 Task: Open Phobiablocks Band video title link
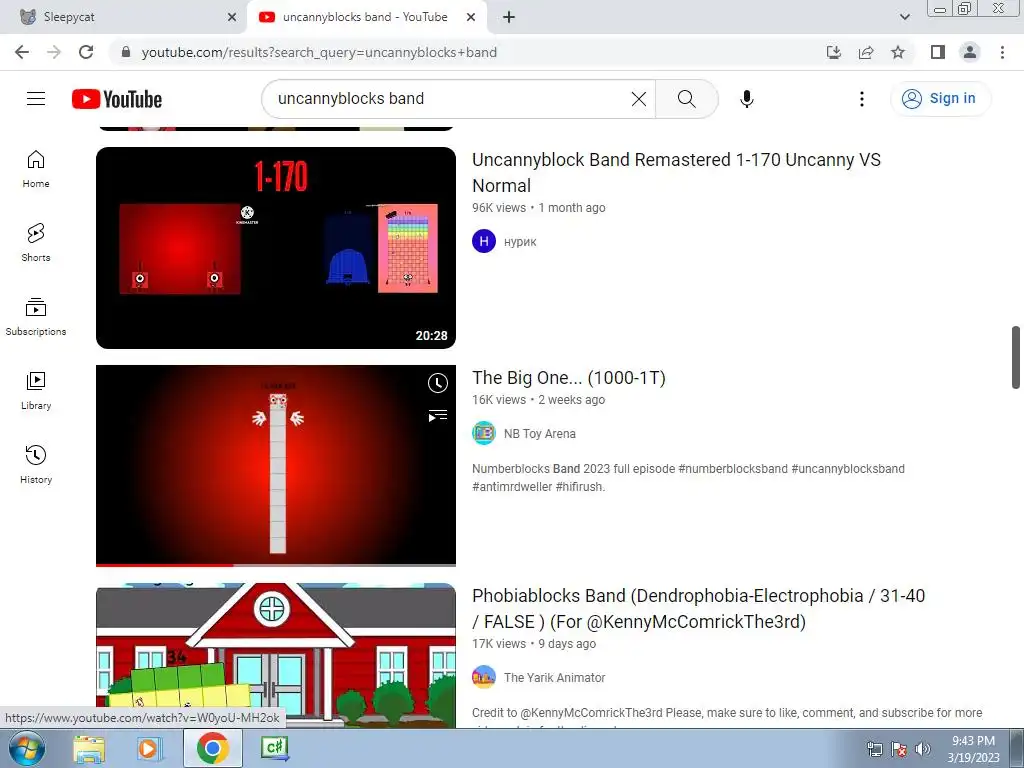point(698,609)
